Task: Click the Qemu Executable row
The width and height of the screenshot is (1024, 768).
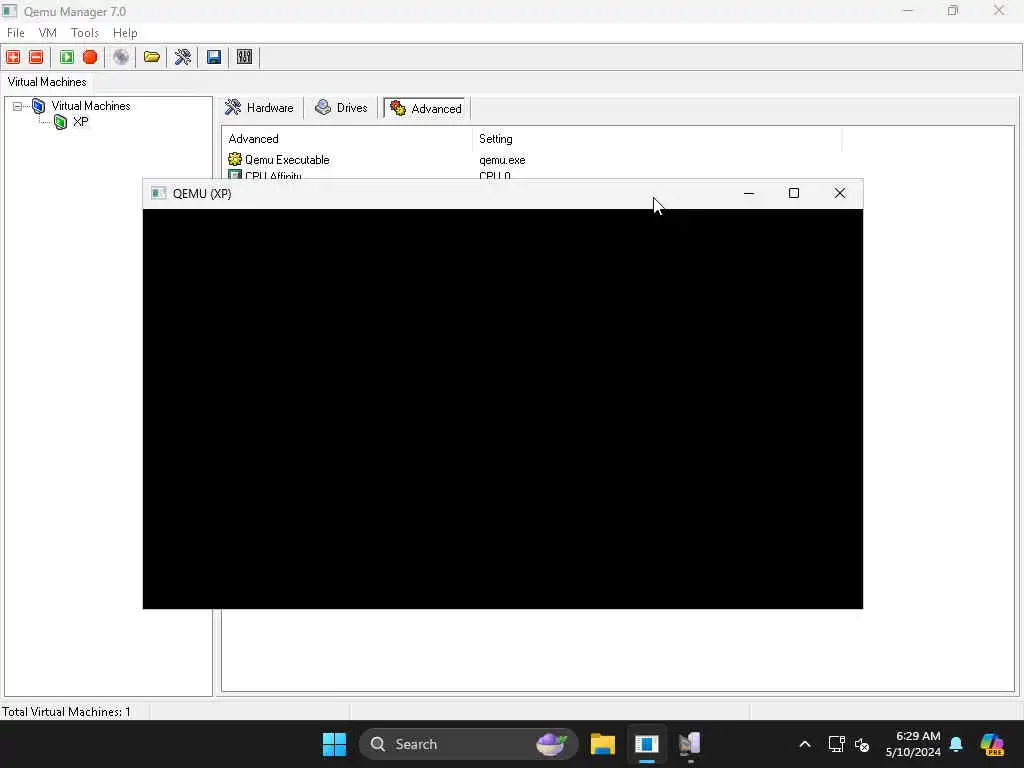Action: coord(287,160)
